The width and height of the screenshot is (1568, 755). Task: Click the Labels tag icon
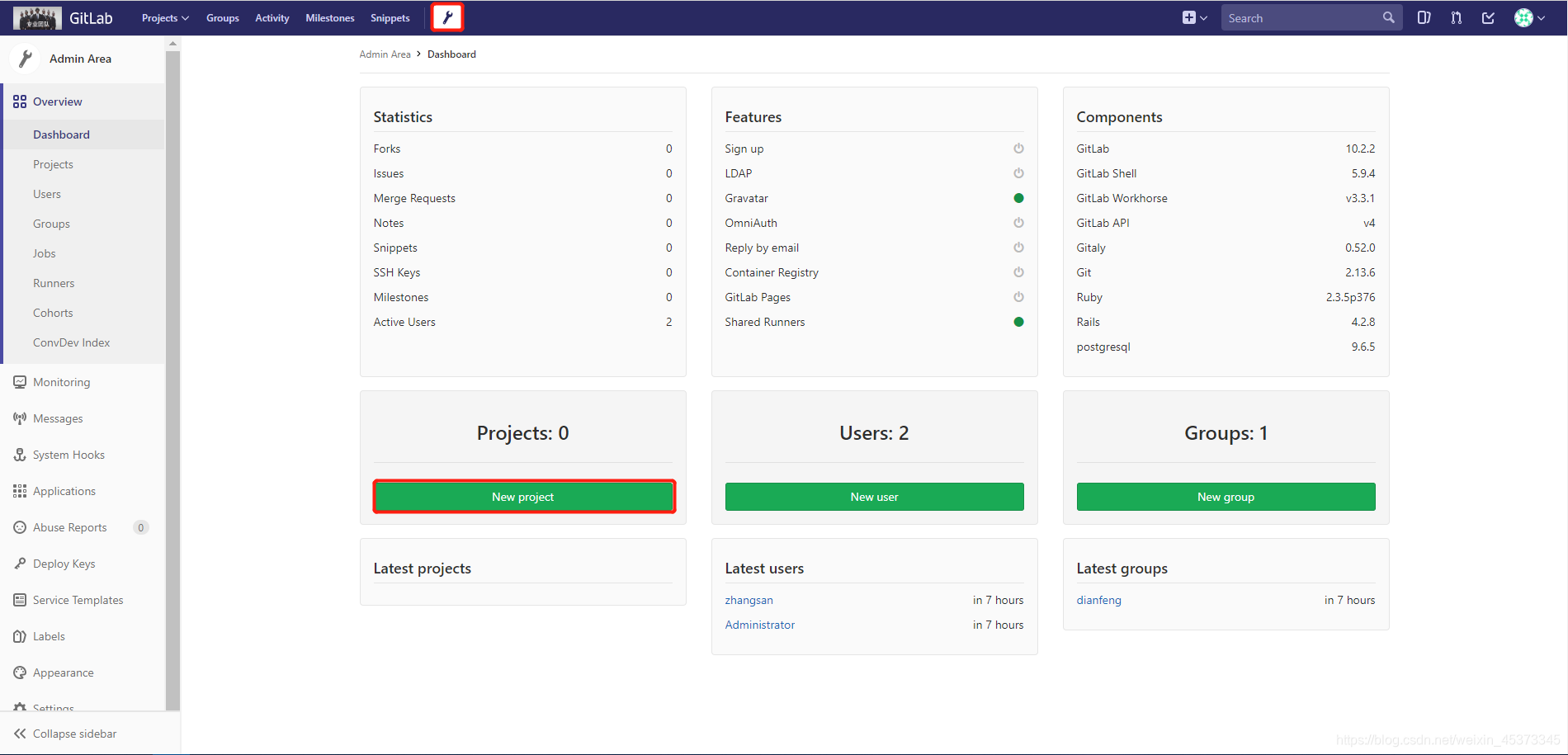(20, 636)
